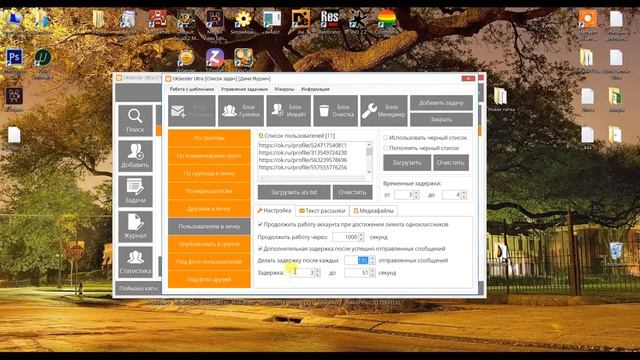The image size is (640, 360).
Task: Select Под фото пользователей task type
Action: point(209,261)
